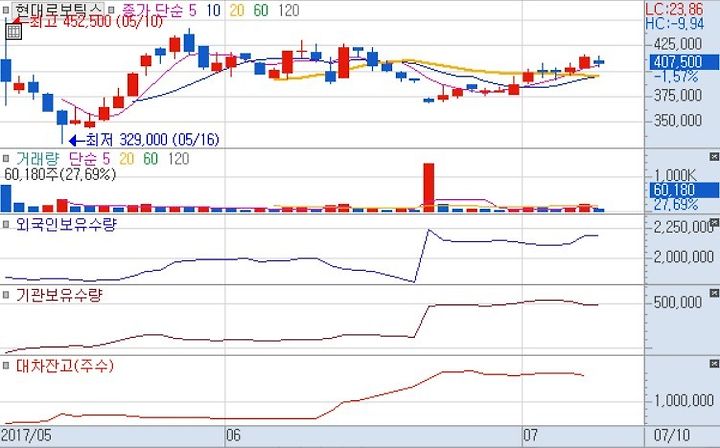Click the square marker beside 대차잔고(주수) label
Viewport: 720px width, 448px height.
(6, 366)
